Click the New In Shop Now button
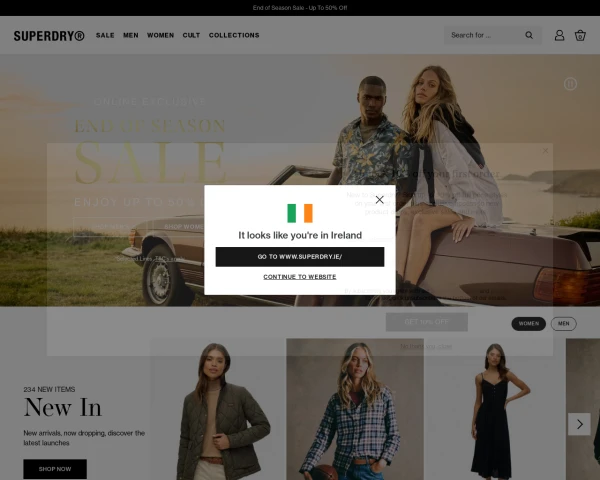 point(55,469)
